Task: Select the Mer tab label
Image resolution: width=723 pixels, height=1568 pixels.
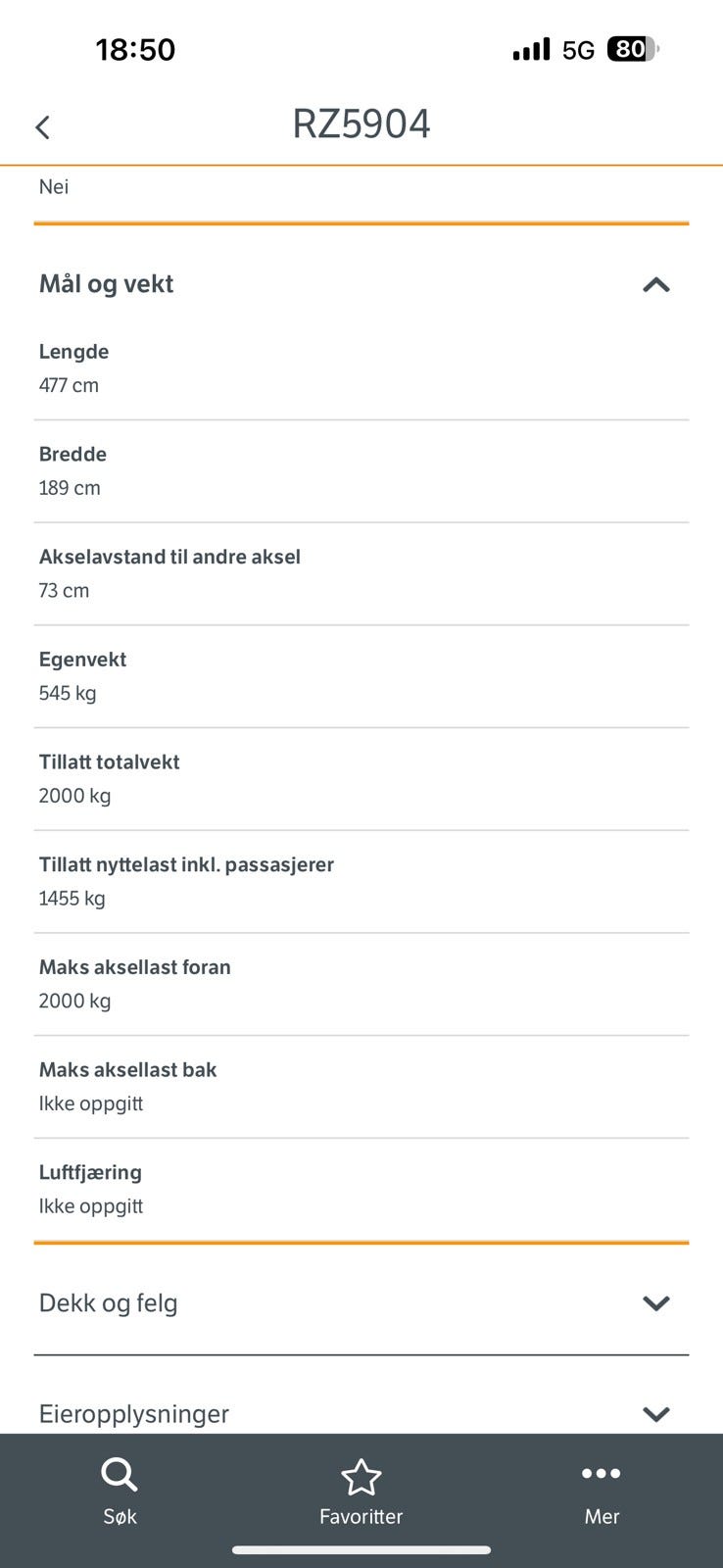Action: (x=602, y=1516)
